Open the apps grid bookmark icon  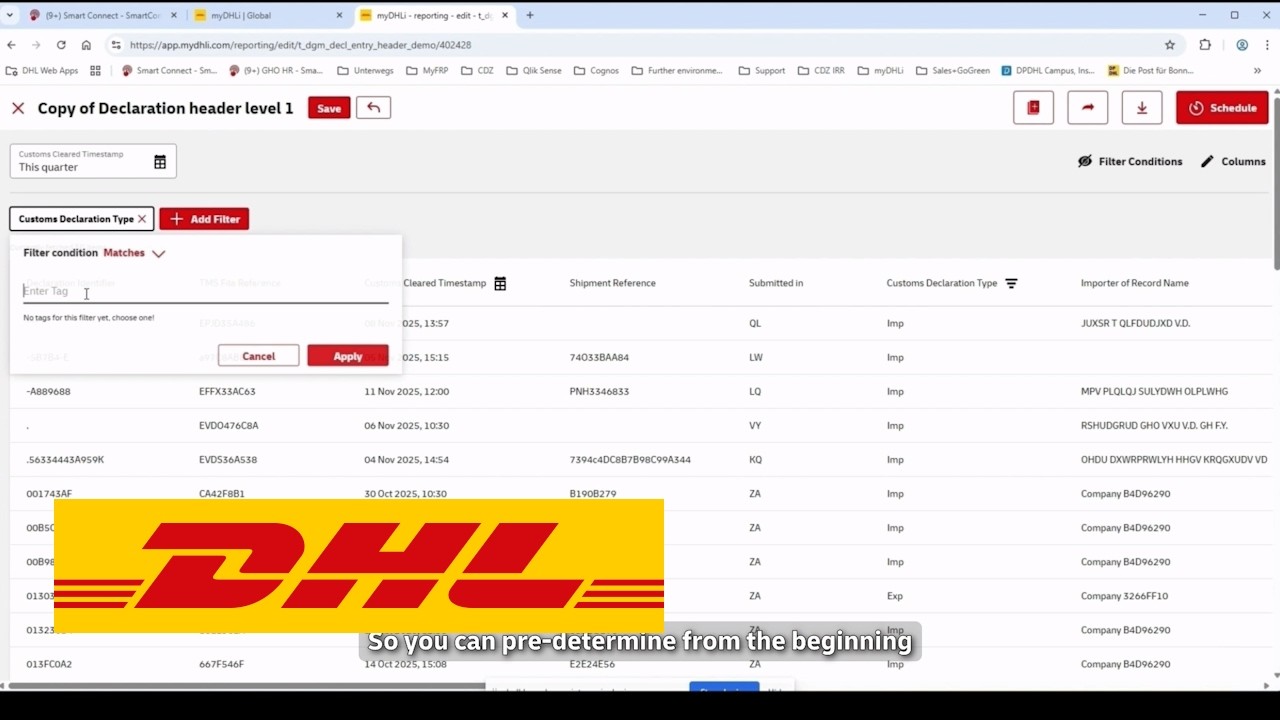click(95, 71)
